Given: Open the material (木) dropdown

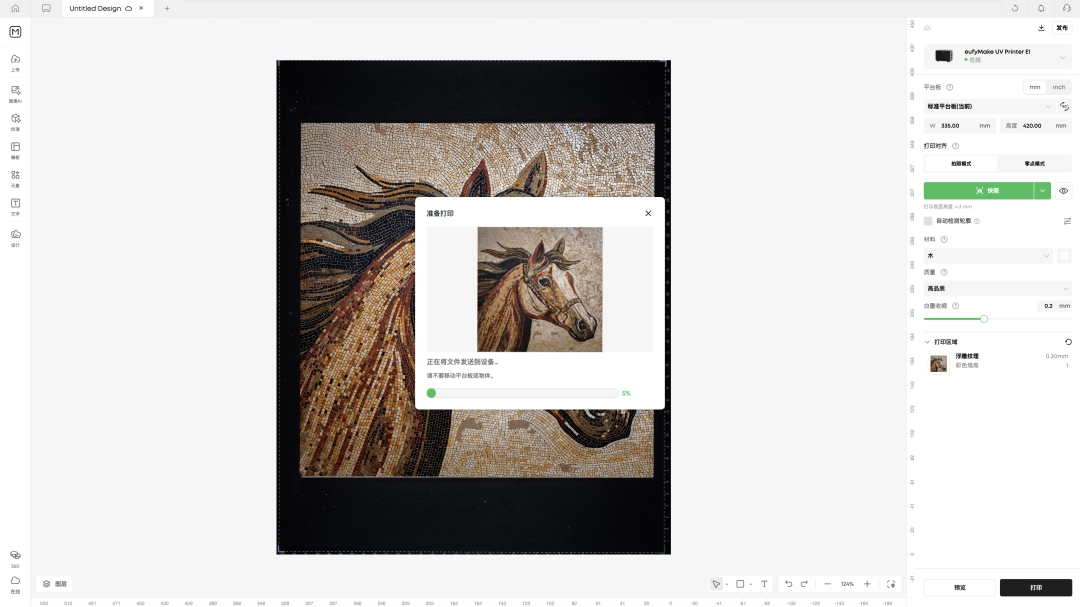Looking at the screenshot, I should point(988,256).
